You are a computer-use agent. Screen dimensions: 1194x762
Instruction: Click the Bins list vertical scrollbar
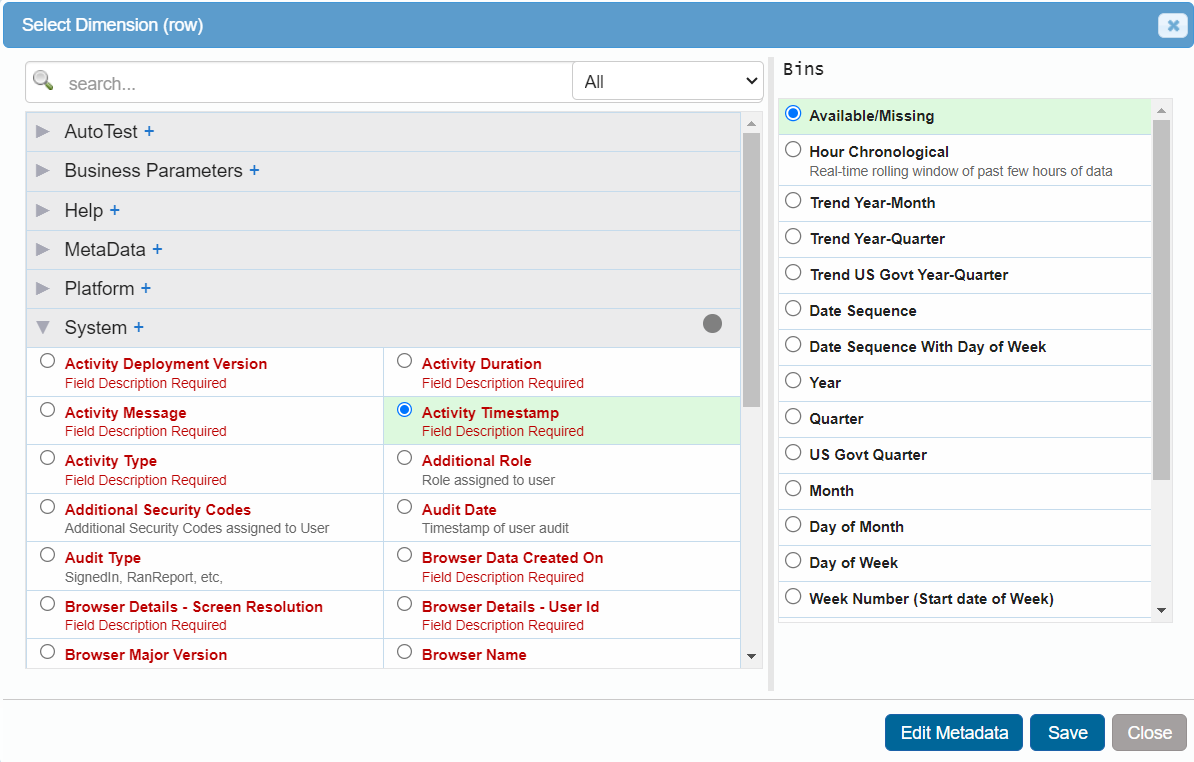click(x=1161, y=300)
